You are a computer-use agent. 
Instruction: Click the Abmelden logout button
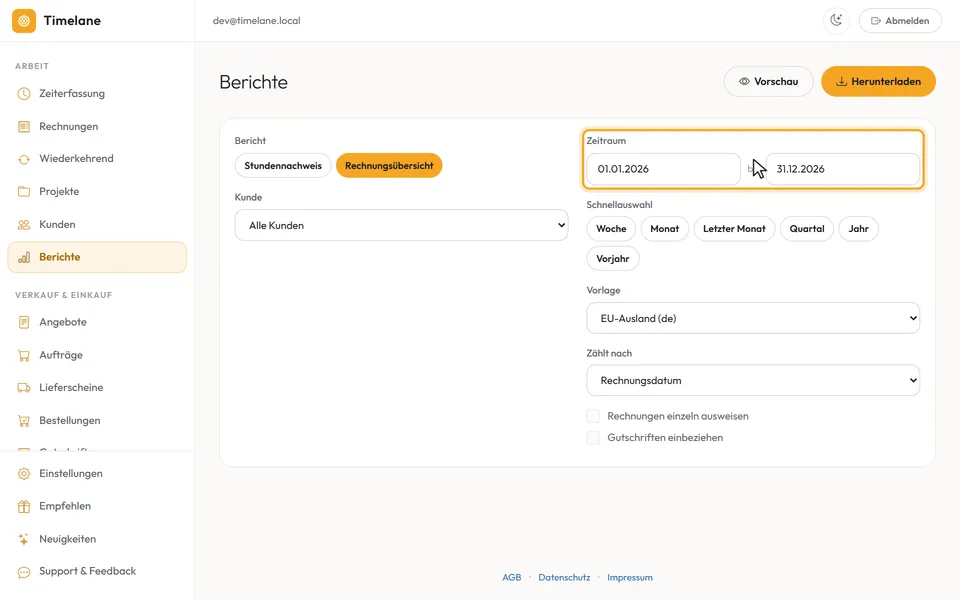(900, 21)
